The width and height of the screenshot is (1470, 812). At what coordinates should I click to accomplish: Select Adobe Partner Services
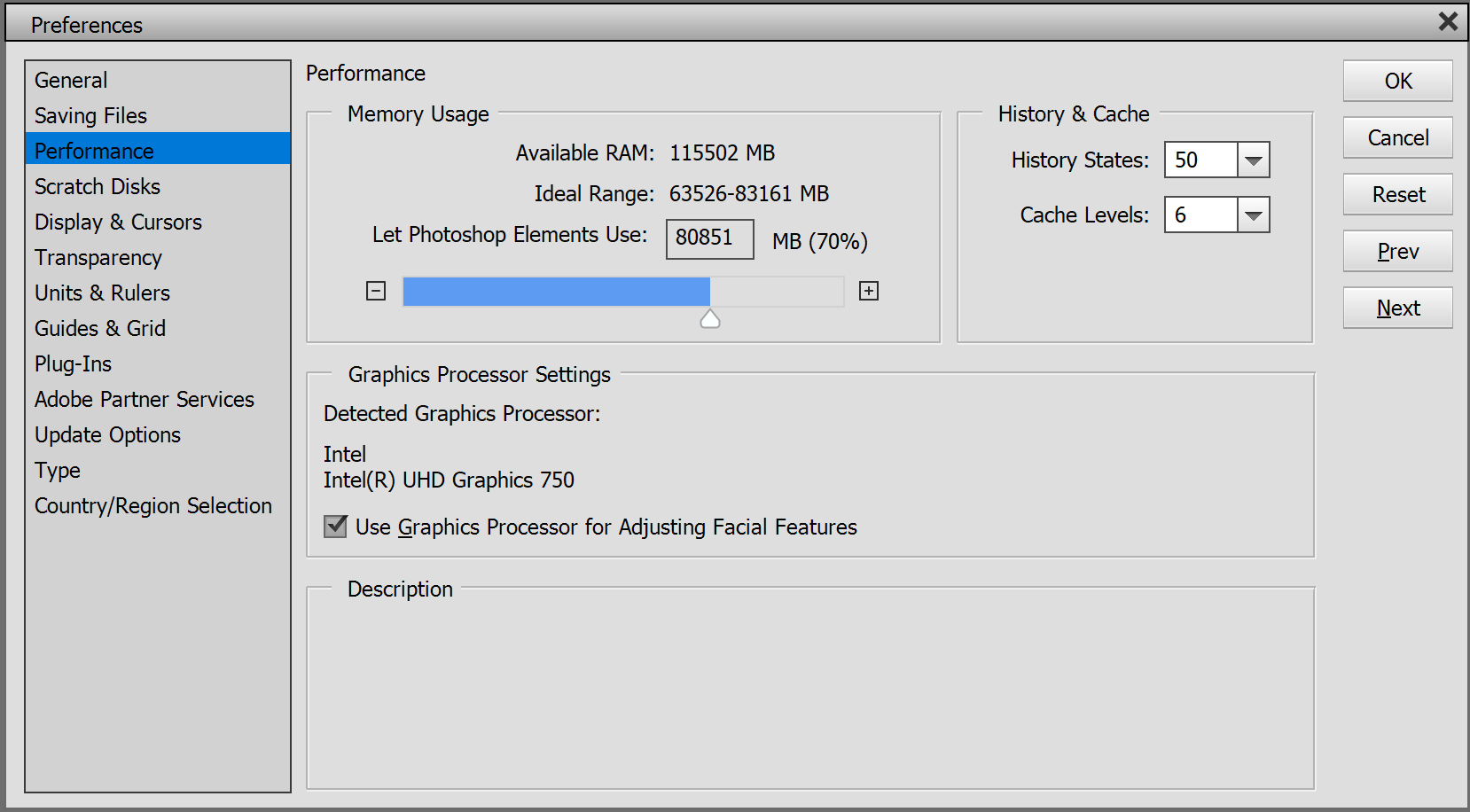pos(144,399)
